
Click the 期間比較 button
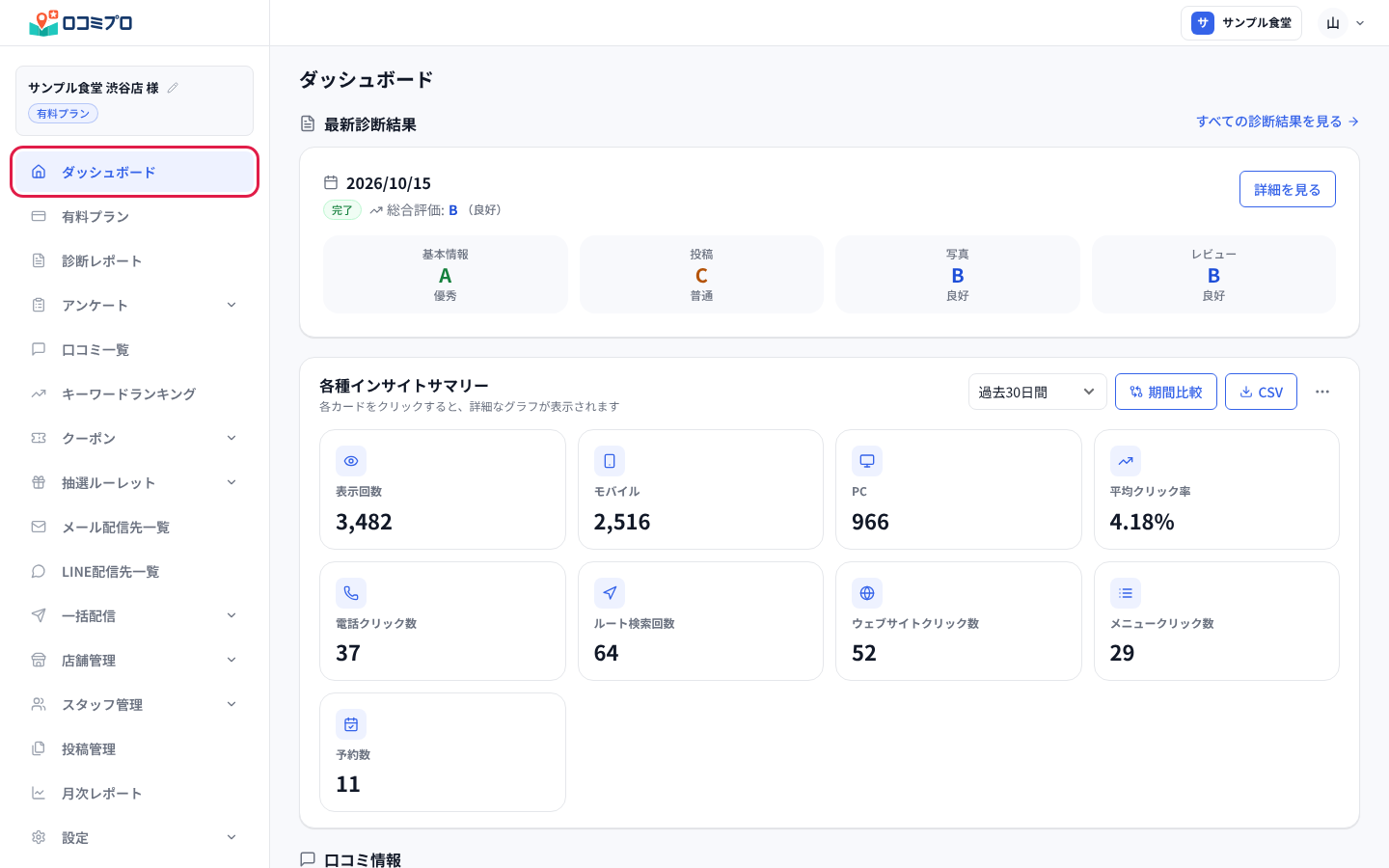[x=1165, y=392]
